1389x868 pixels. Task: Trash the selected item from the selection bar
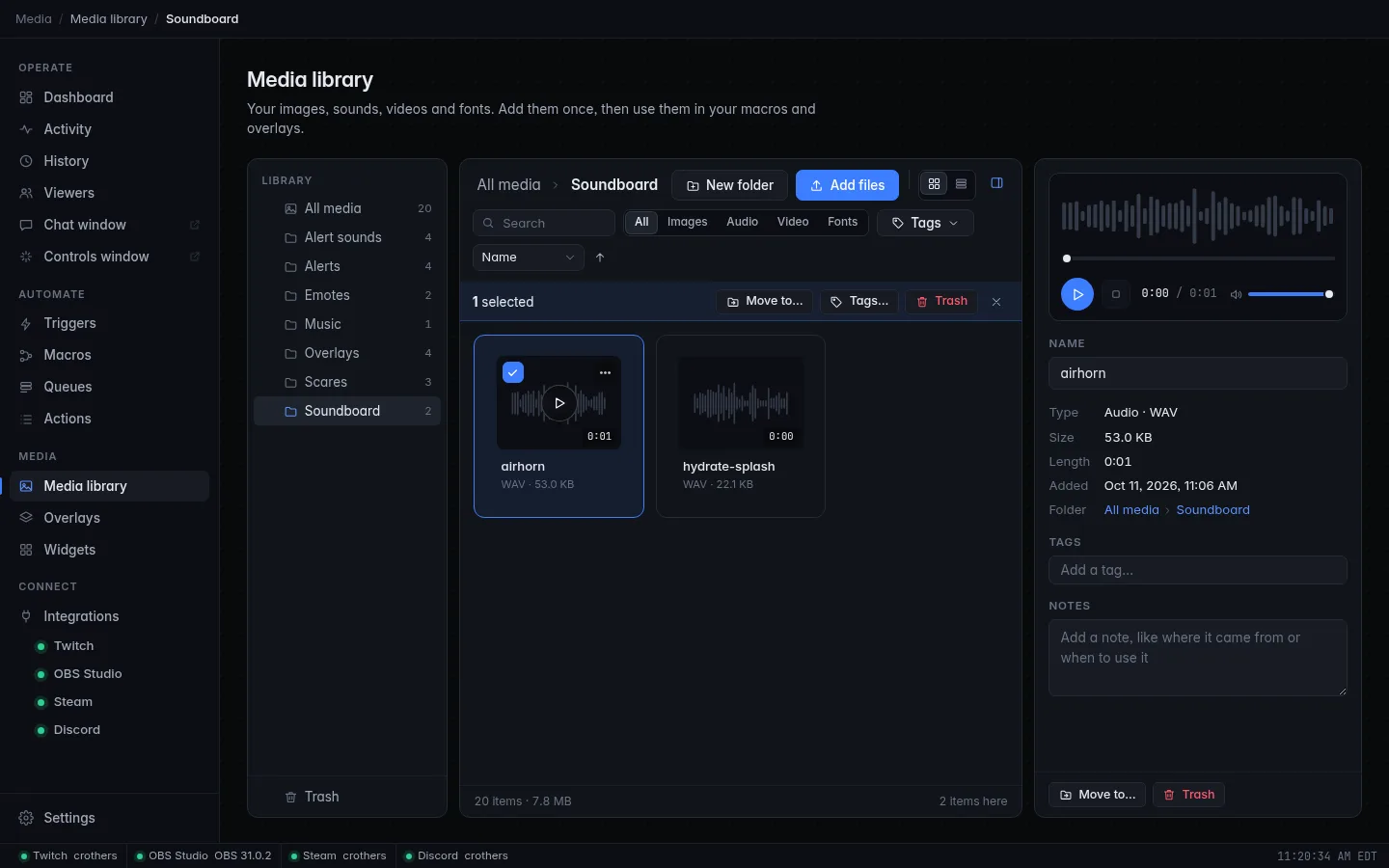(941, 302)
